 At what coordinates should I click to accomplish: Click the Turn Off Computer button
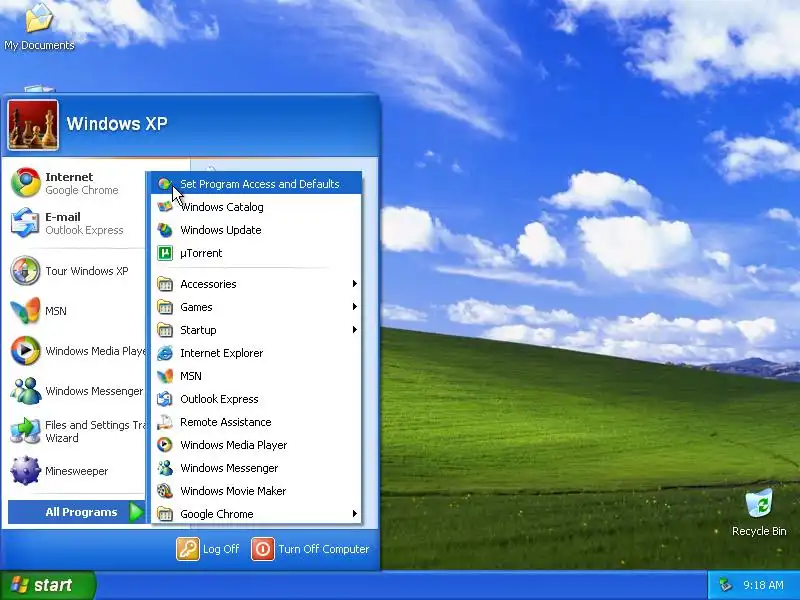pos(311,549)
